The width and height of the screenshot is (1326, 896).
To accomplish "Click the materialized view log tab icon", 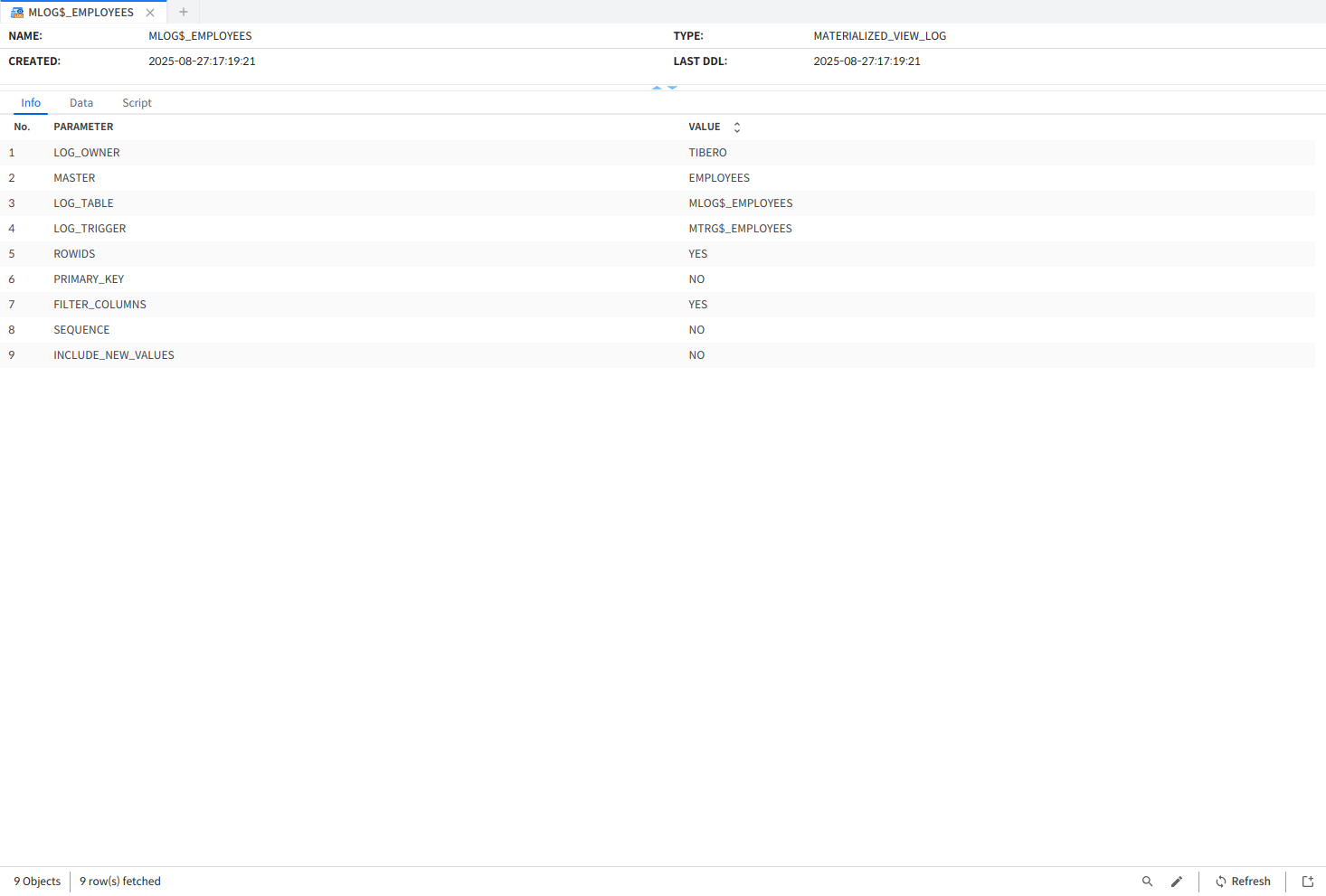I will click(17, 13).
